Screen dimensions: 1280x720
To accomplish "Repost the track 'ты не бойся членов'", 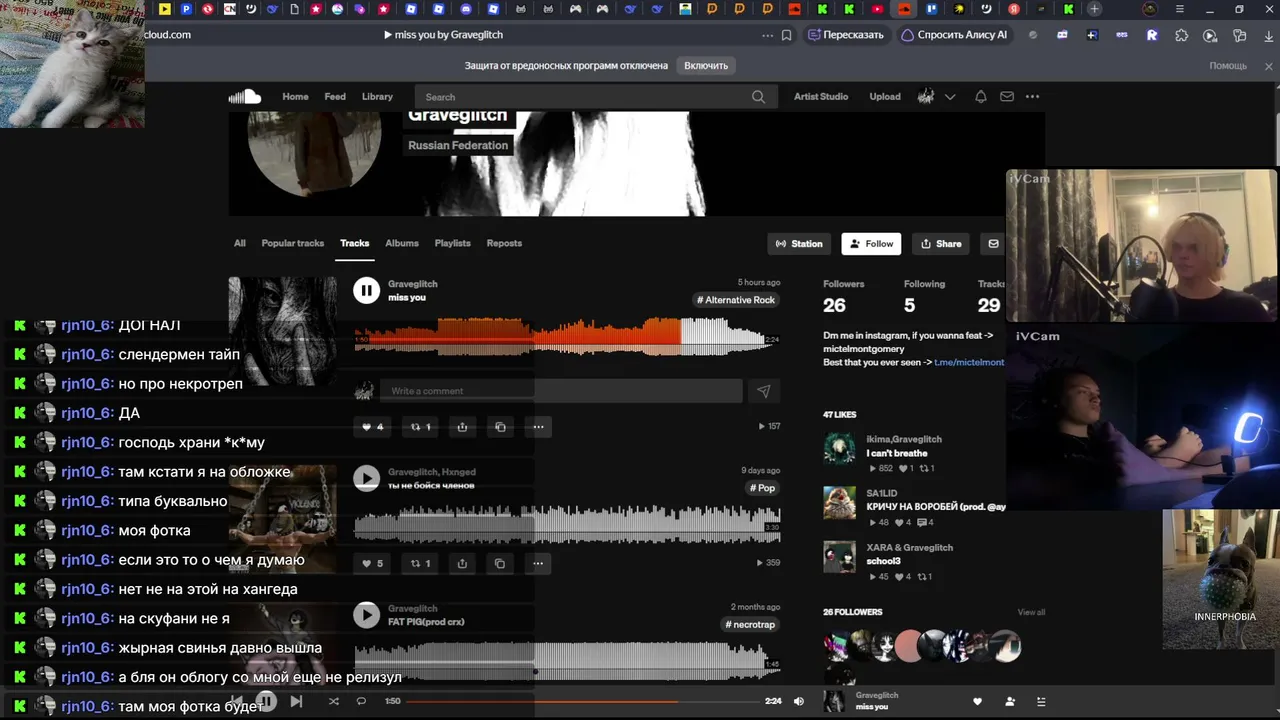I will (420, 563).
